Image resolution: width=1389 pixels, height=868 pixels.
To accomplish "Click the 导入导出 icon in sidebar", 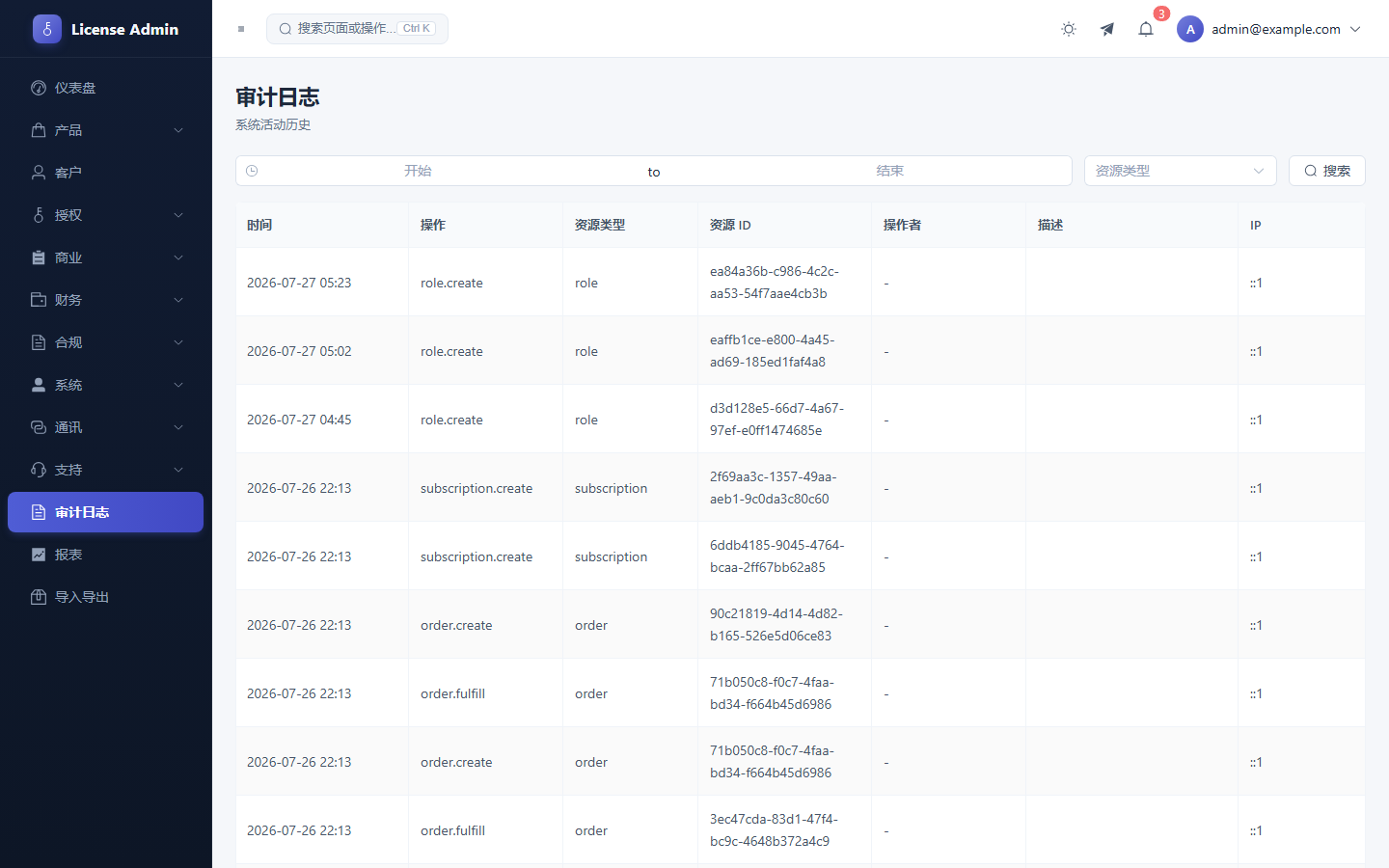I will pyautogui.click(x=39, y=597).
